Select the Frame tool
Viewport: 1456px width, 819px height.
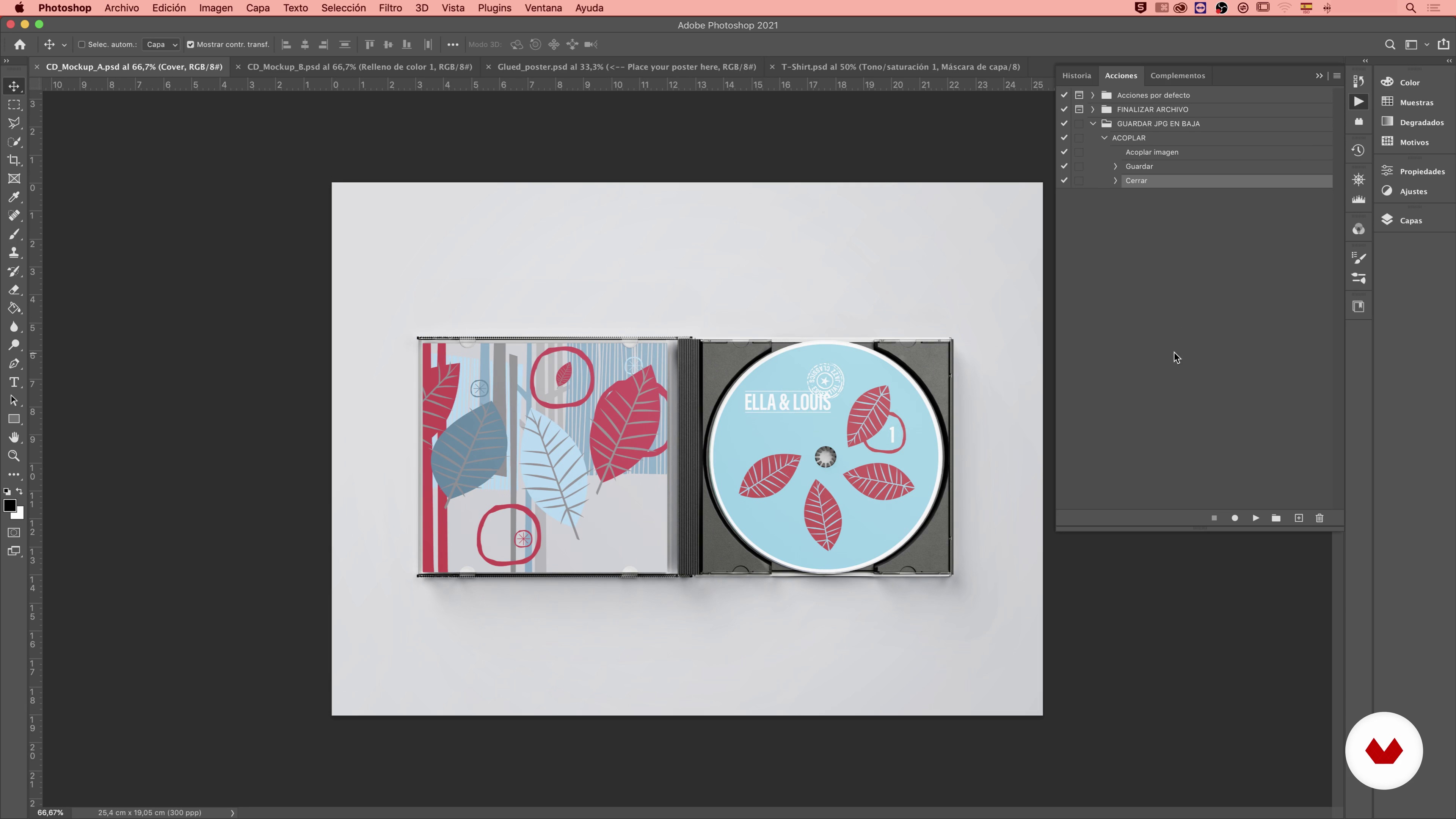point(14,179)
